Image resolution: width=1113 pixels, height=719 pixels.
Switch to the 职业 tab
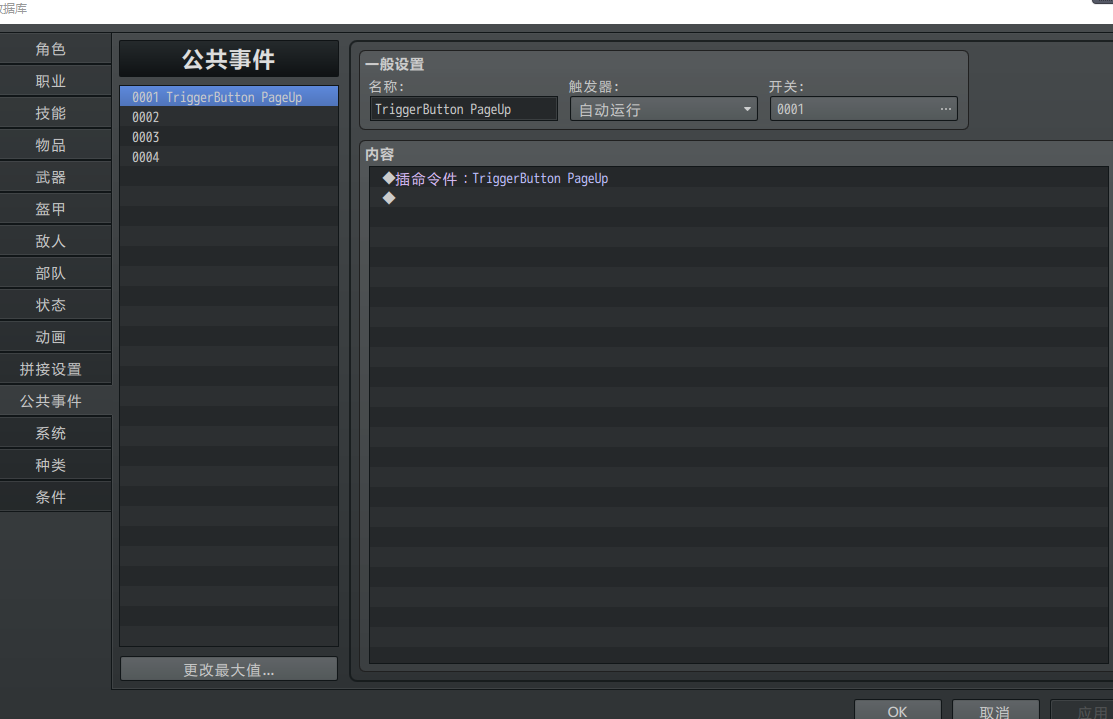(55, 81)
